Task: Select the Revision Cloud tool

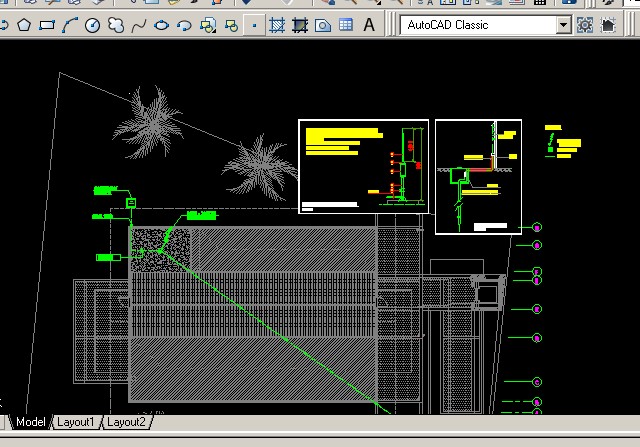Action: [116, 25]
